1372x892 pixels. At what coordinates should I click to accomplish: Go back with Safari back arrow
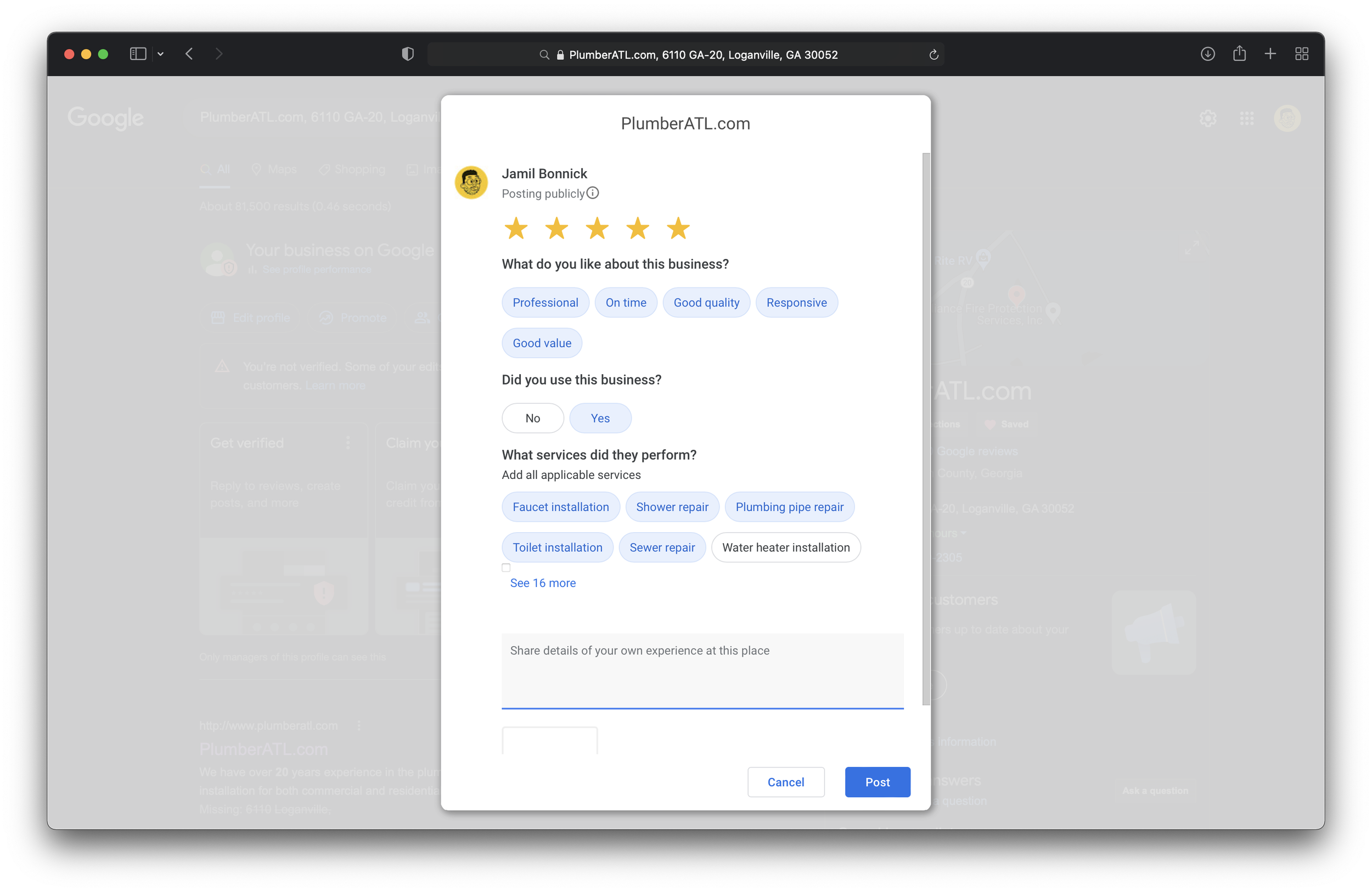tap(189, 54)
